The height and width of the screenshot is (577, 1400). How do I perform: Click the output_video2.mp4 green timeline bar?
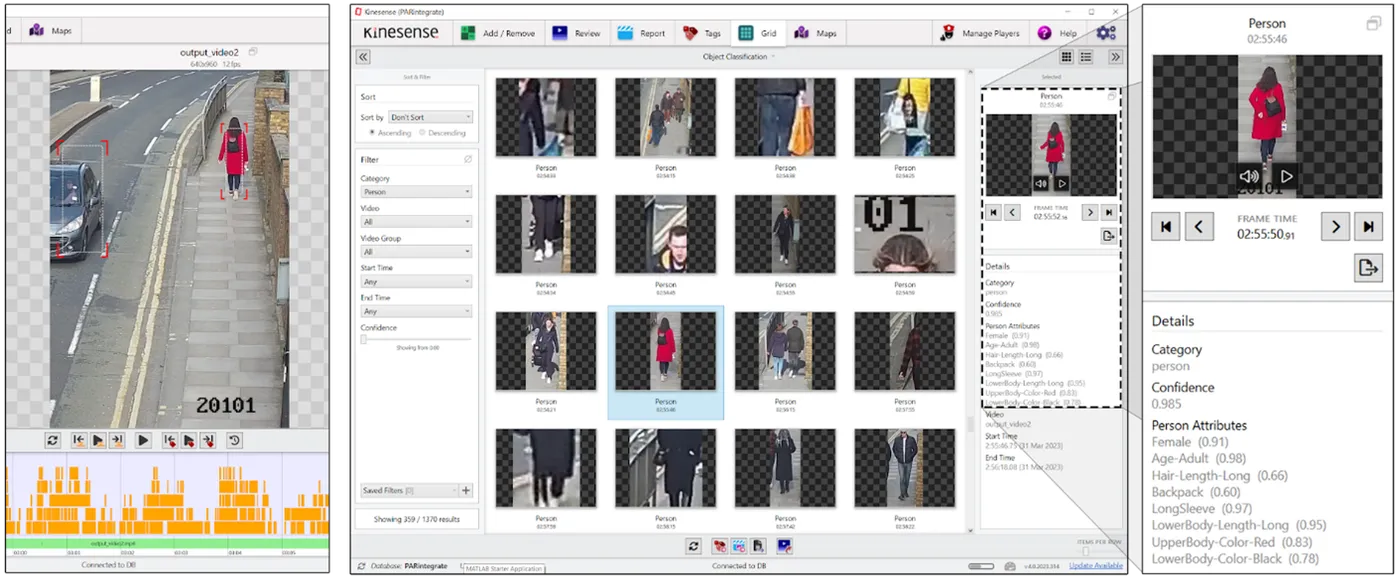coord(166,544)
